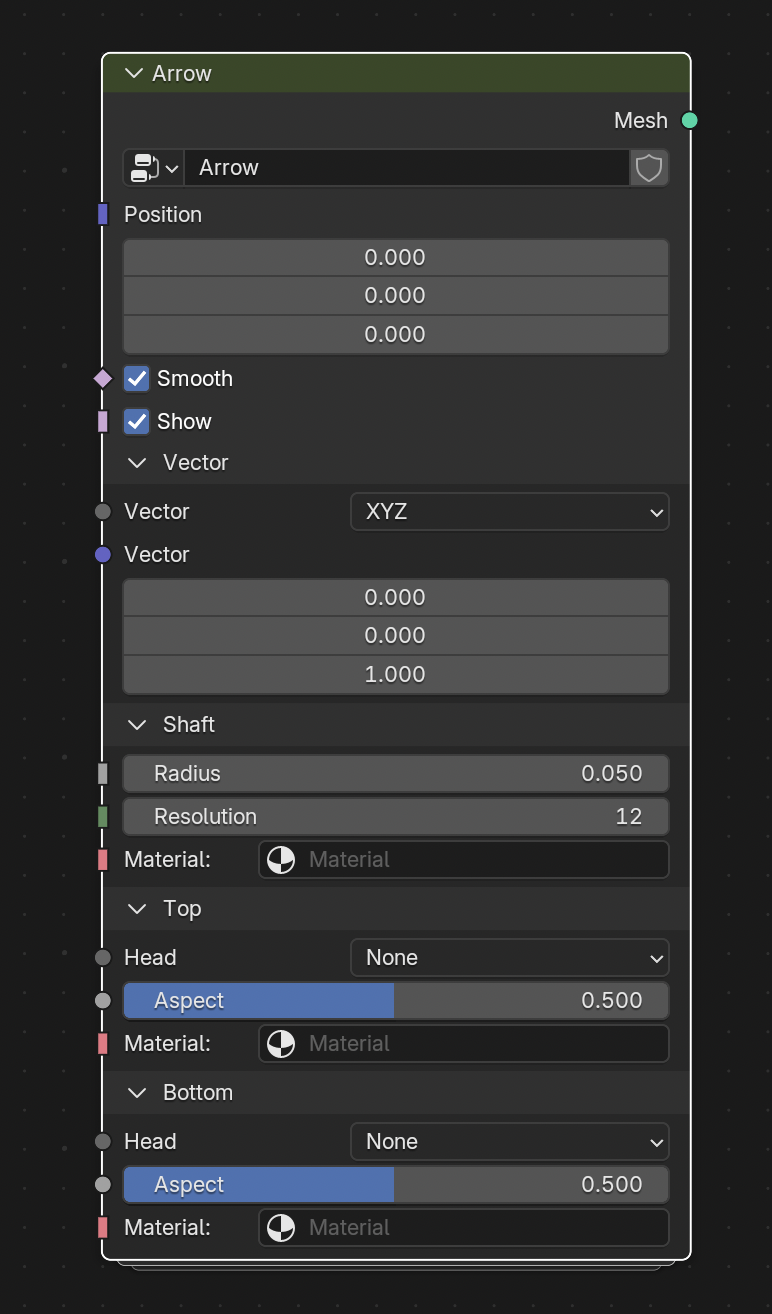Click the Position input socket
772x1314 pixels.
tap(103, 215)
